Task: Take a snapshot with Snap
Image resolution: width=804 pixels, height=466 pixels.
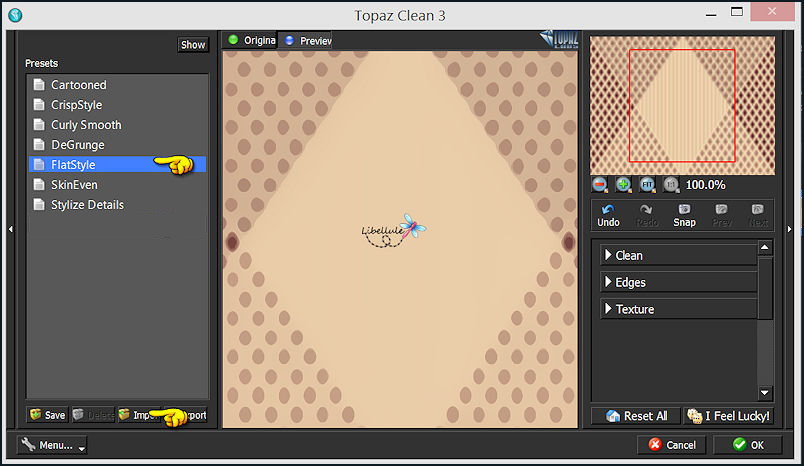Action: [x=684, y=216]
